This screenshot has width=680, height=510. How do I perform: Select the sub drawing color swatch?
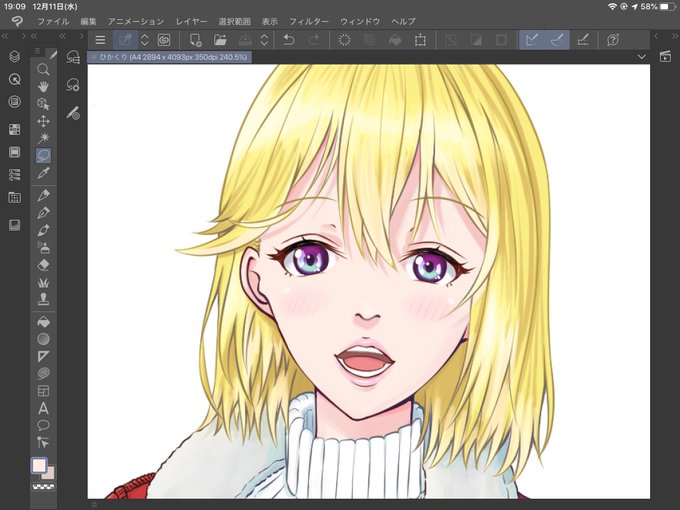[x=49, y=474]
